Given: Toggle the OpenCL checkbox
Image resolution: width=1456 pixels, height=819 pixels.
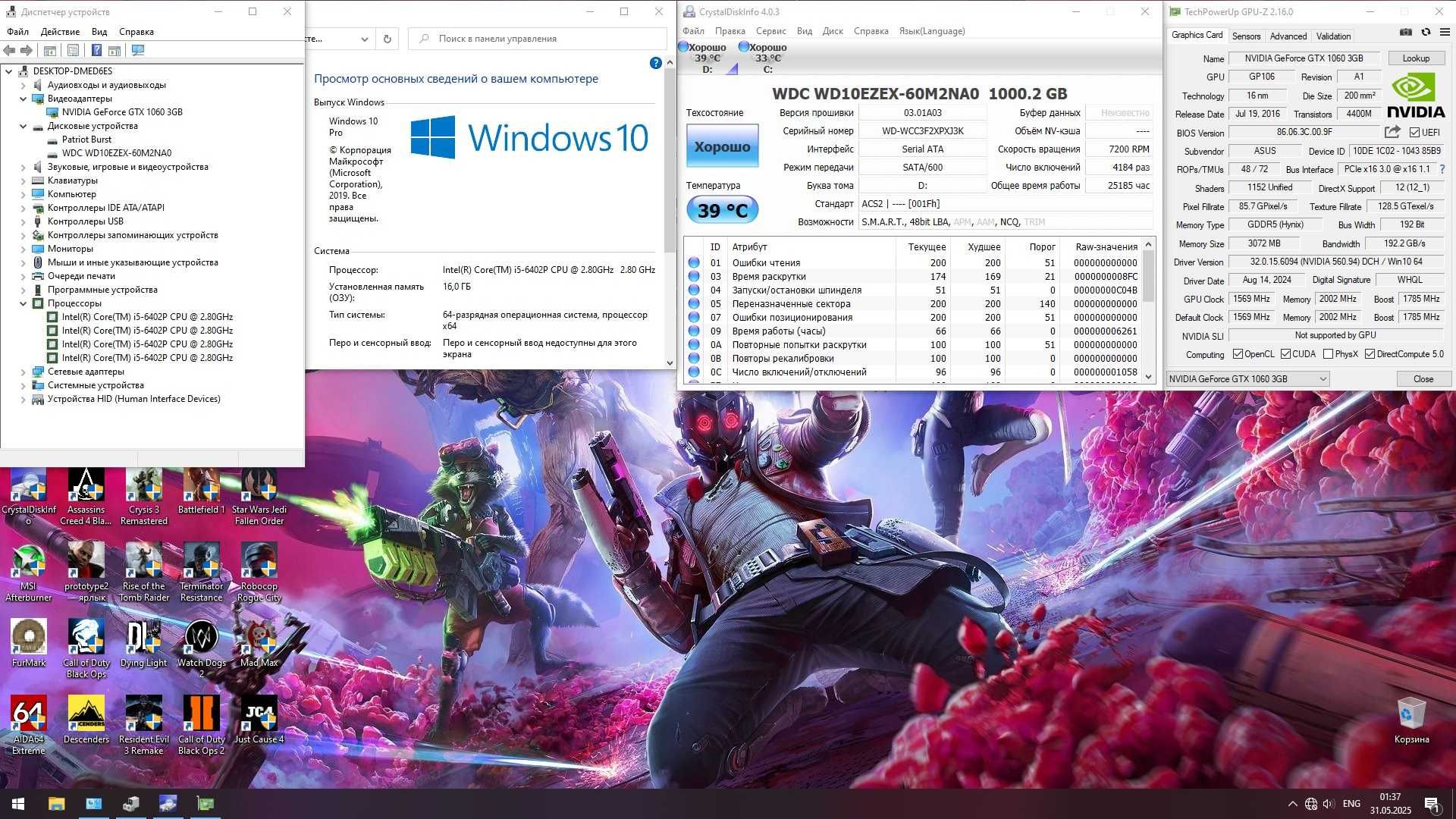Looking at the screenshot, I should point(1238,354).
